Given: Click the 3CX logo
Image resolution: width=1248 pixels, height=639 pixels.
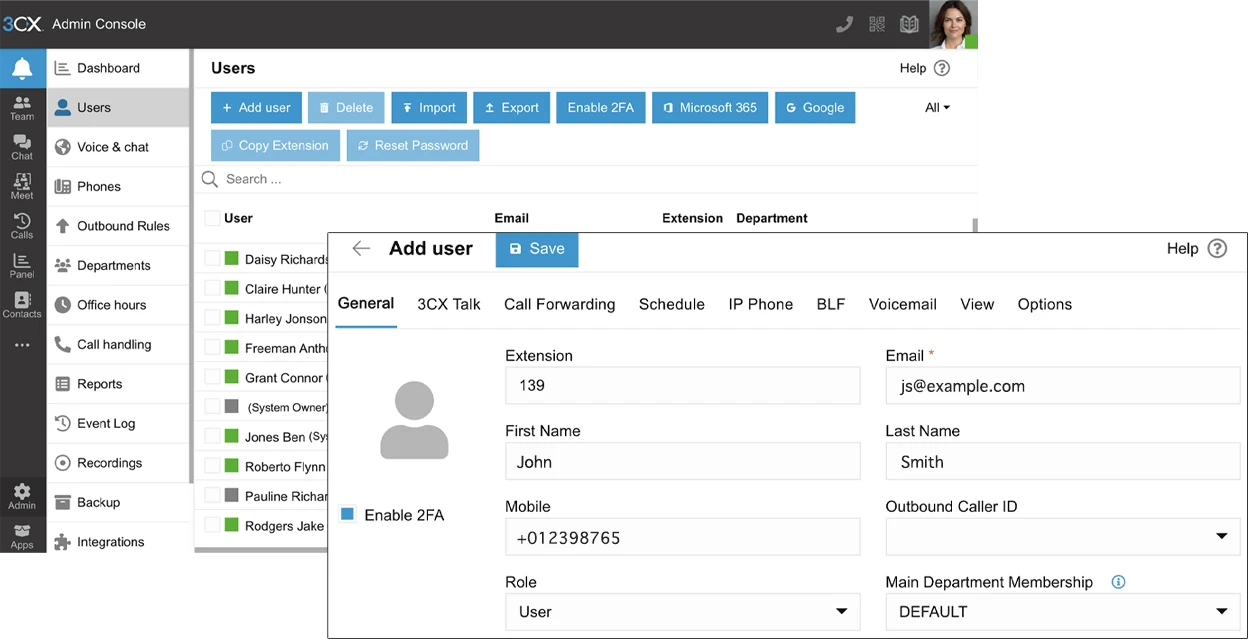Looking at the screenshot, I should 22,24.
